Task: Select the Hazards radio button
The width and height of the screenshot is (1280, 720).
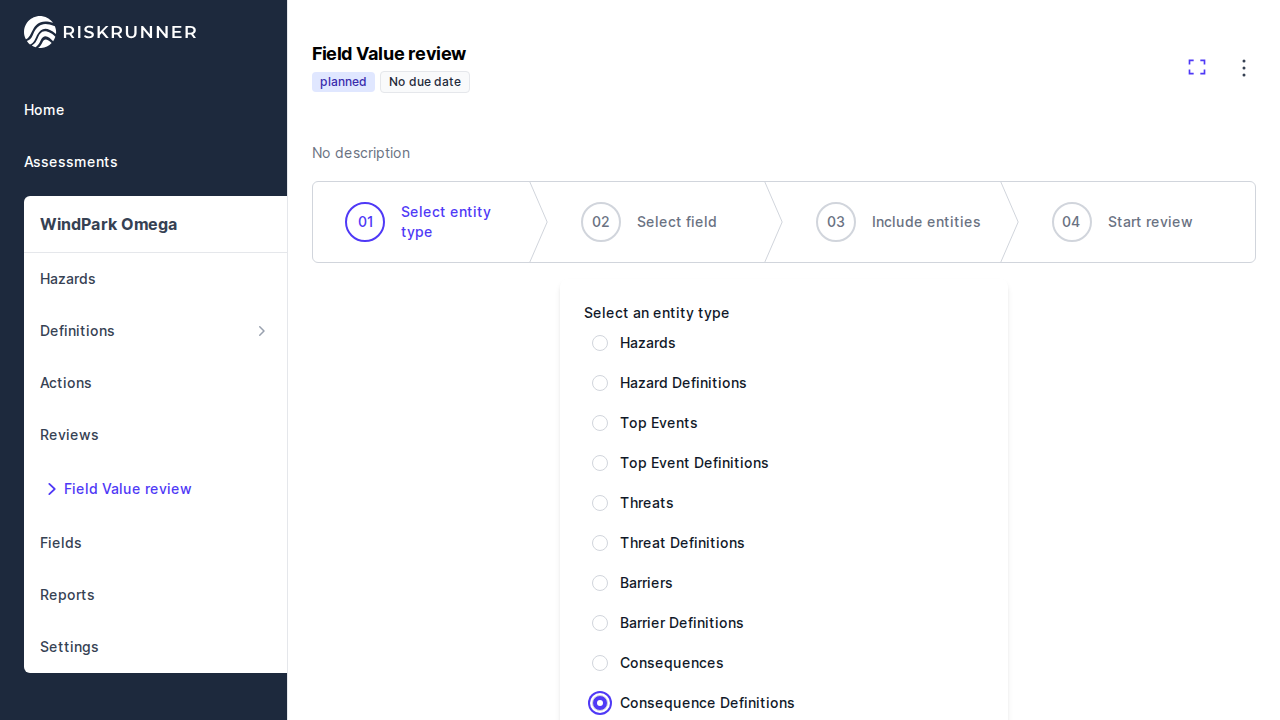Action: tap(600, 343)
